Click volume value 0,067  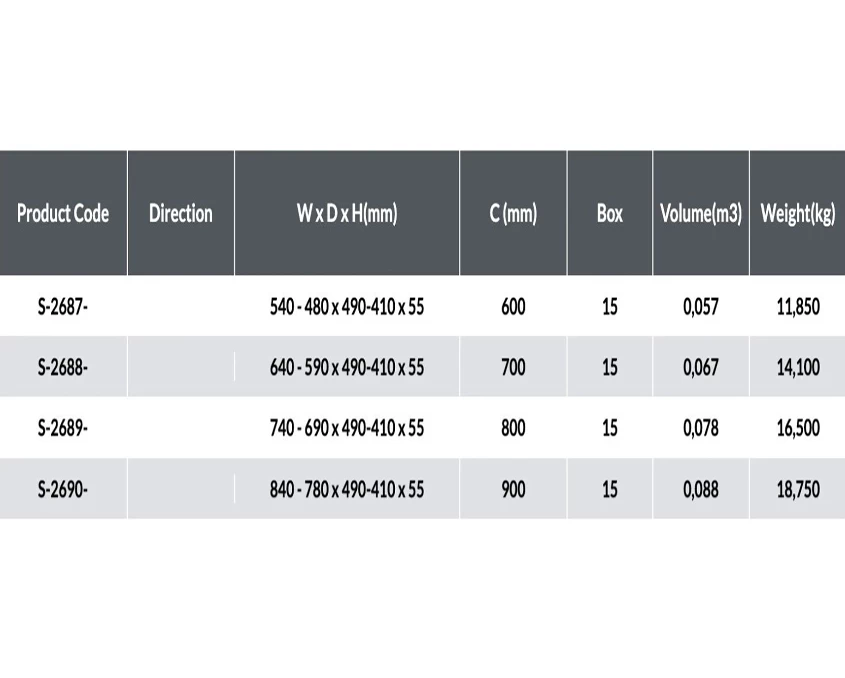(x=701, y=368)
